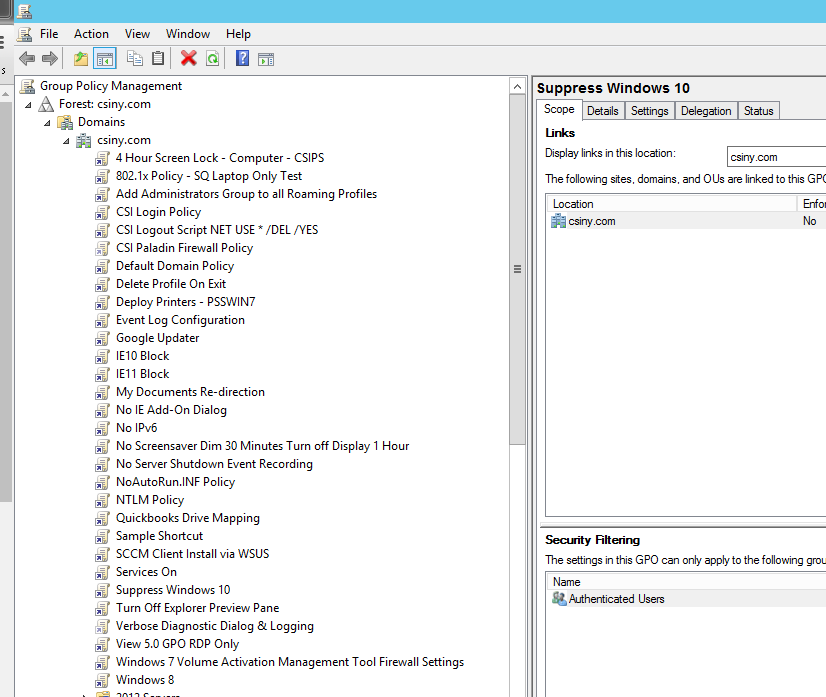Click the Authenticated Users group icon
This screenshot has width=826, height=697.
click(x=559, y=598)
